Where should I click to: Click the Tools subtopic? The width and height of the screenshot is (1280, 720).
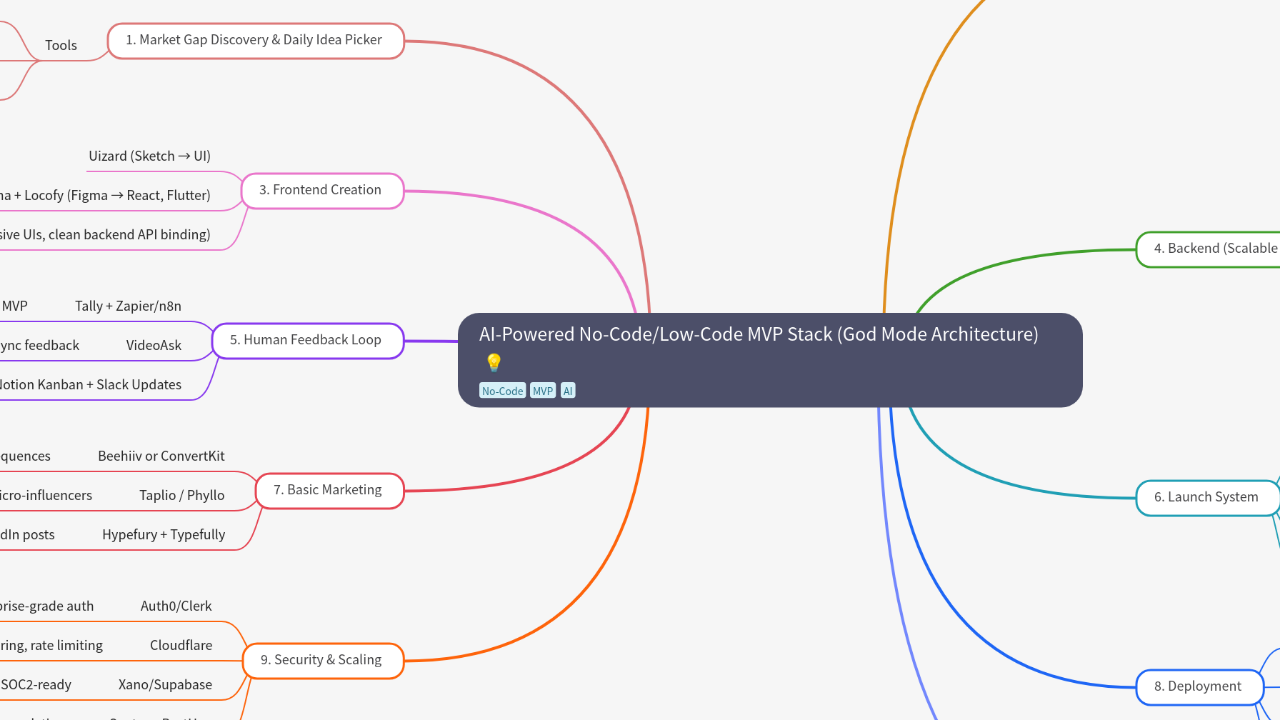pos(61,45)
